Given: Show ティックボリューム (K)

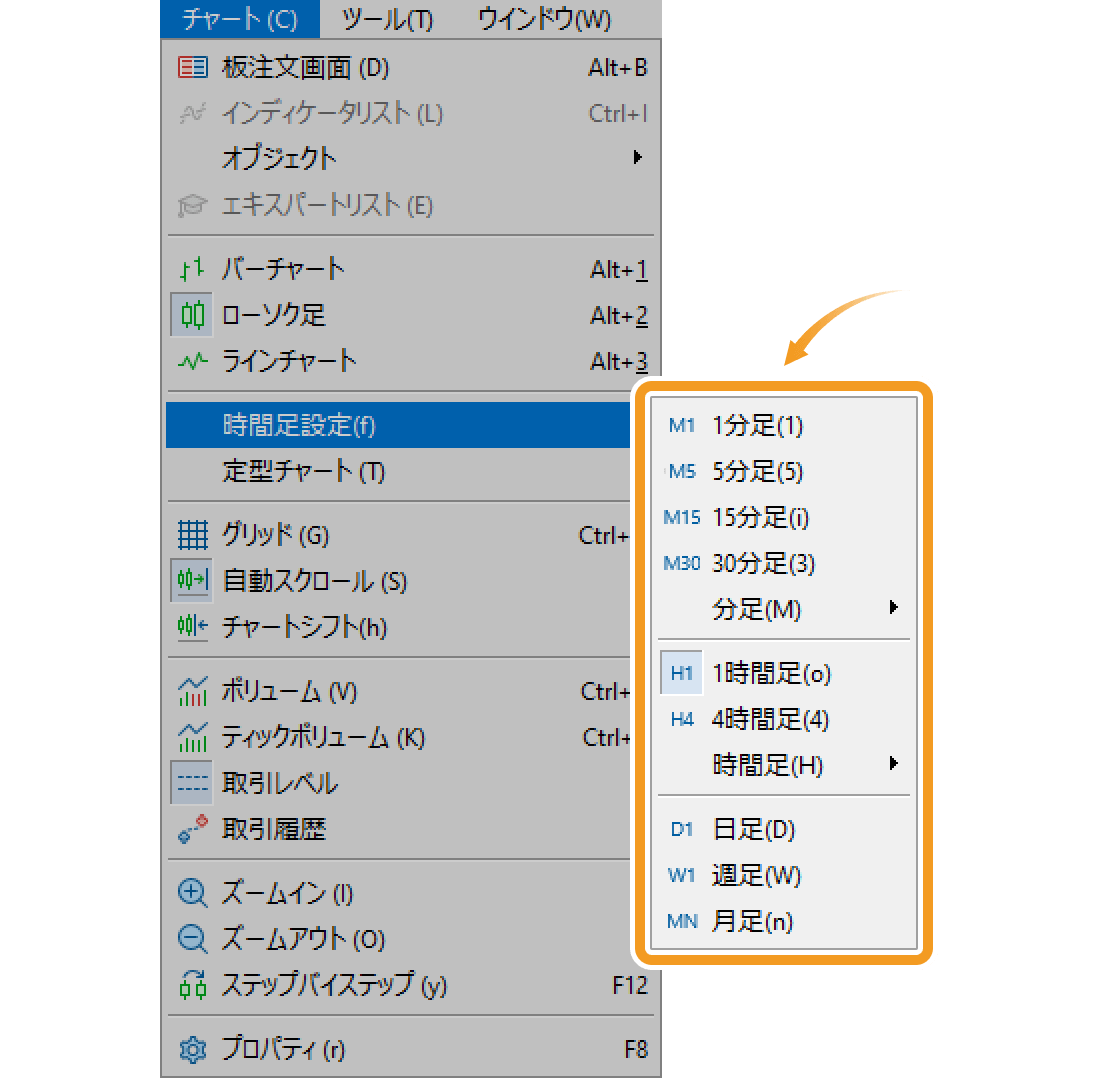Looking at the screenshot, I should point(398,738).
